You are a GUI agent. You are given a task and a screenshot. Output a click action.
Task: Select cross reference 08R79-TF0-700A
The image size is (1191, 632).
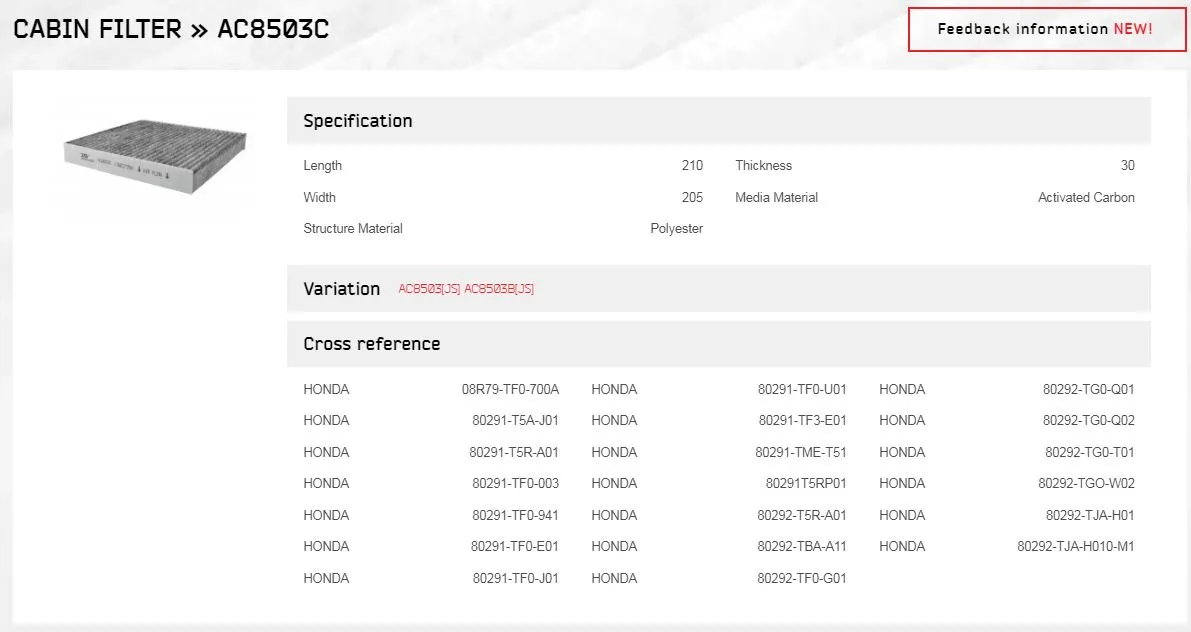coord(510,389)
